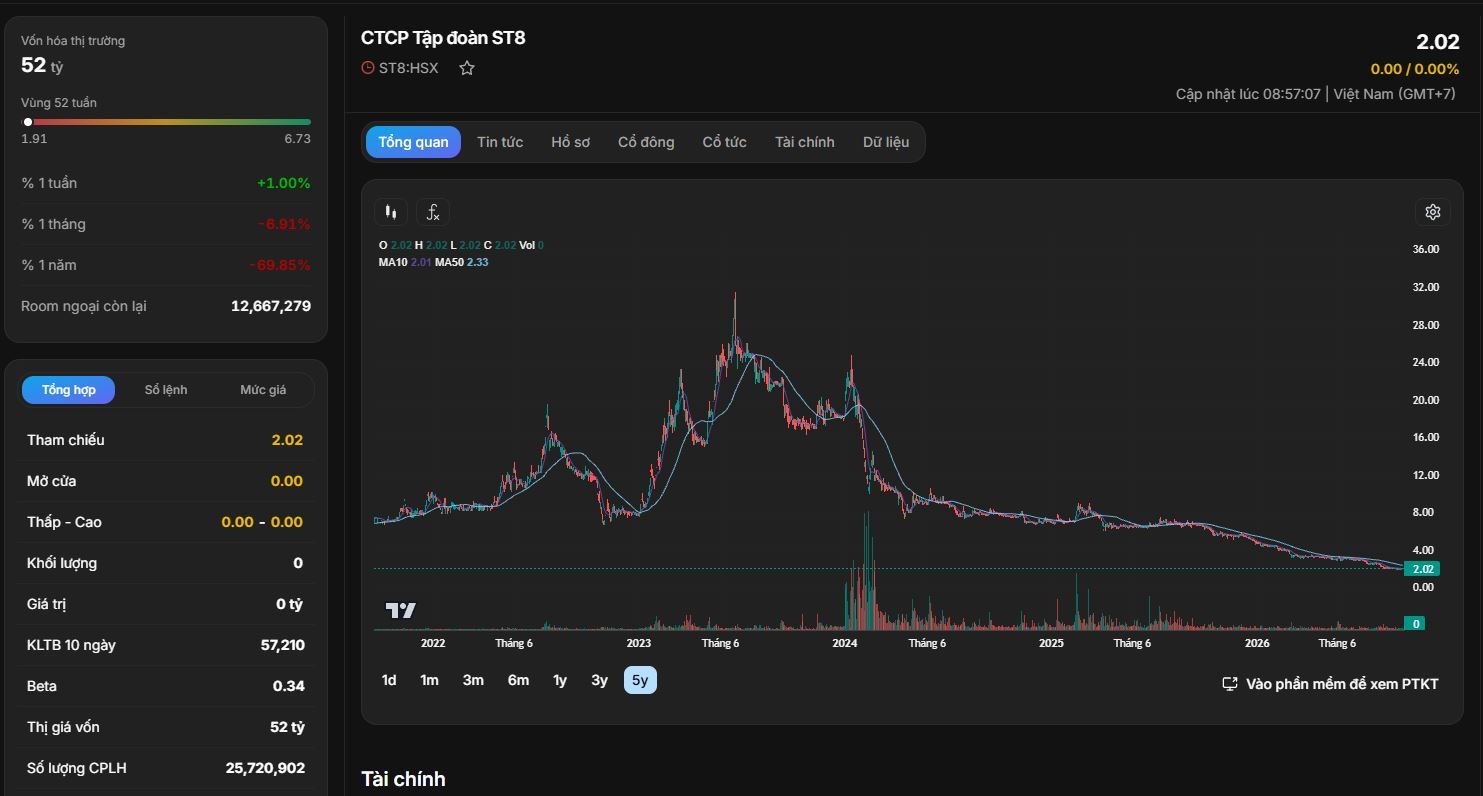Click the ST8:HSX ticker symbol

(x=408, y=68)
